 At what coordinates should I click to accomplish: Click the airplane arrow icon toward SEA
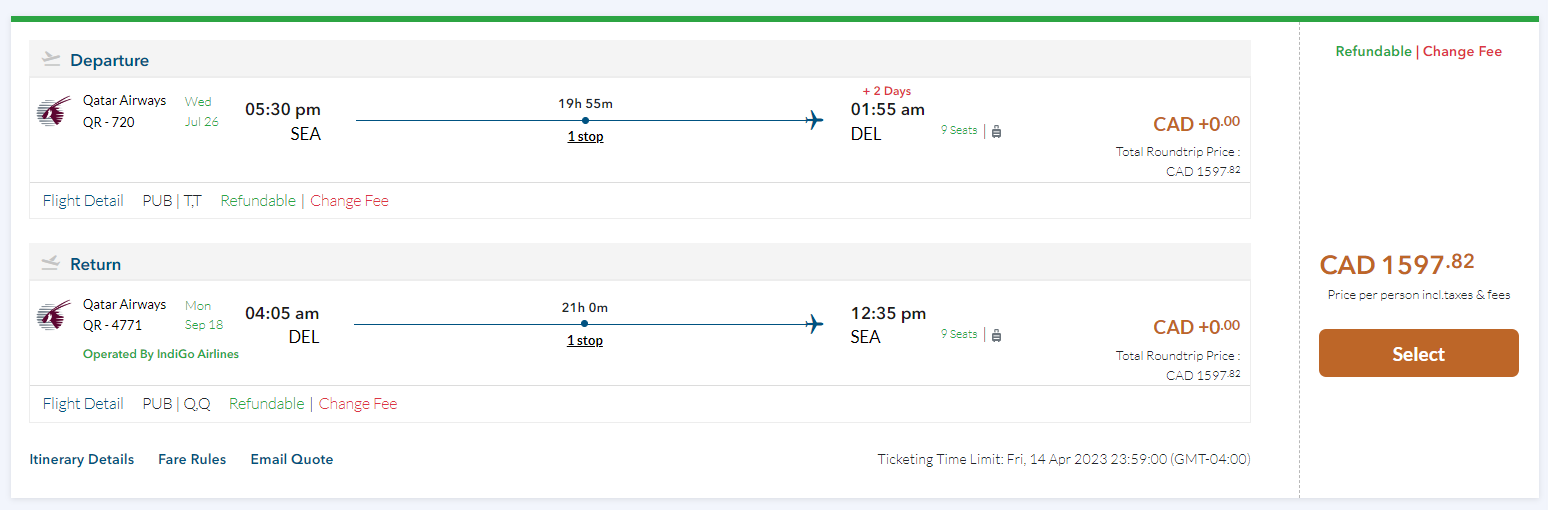815,324
